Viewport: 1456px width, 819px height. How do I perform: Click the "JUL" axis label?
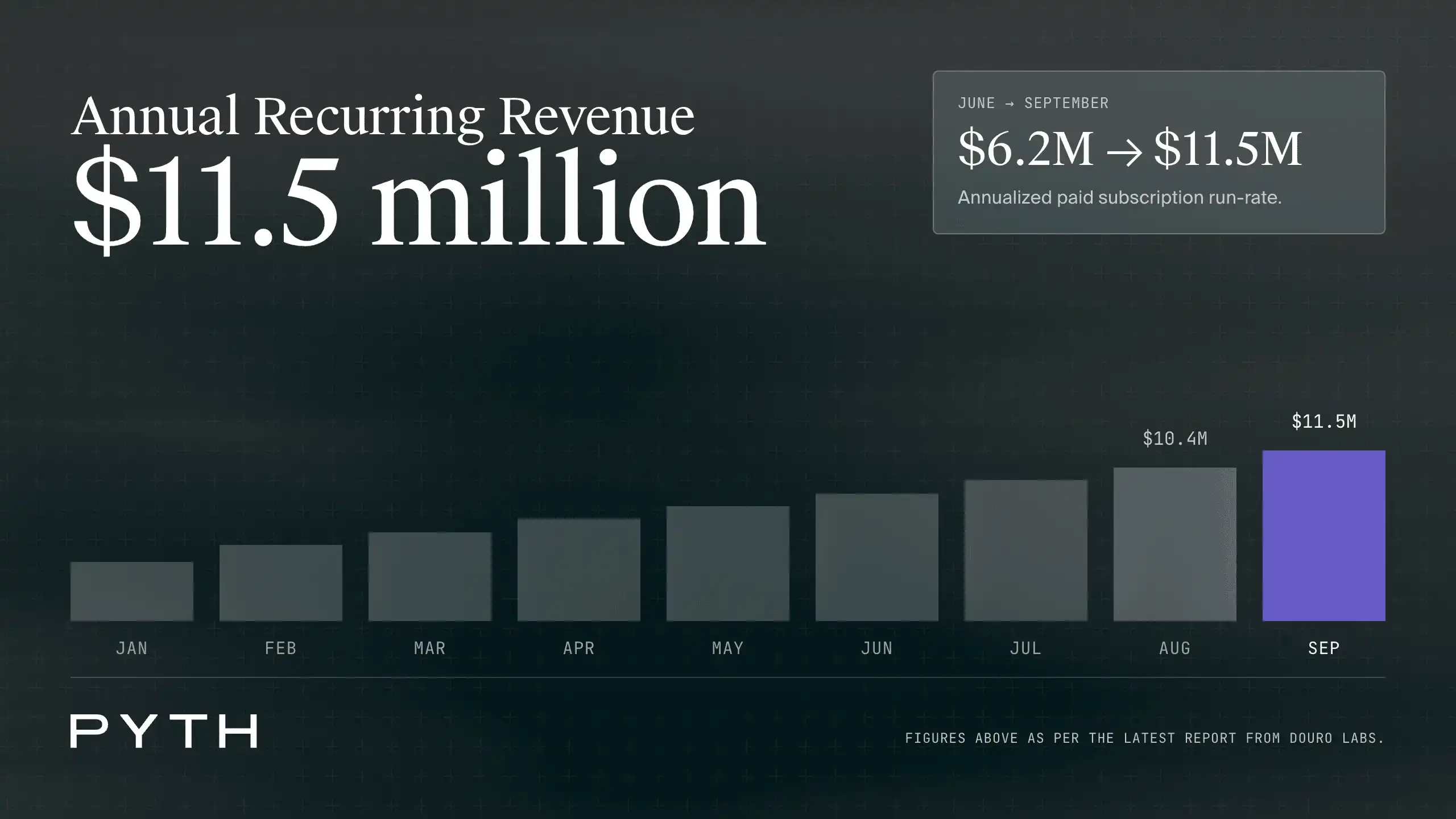(1025, 648)
